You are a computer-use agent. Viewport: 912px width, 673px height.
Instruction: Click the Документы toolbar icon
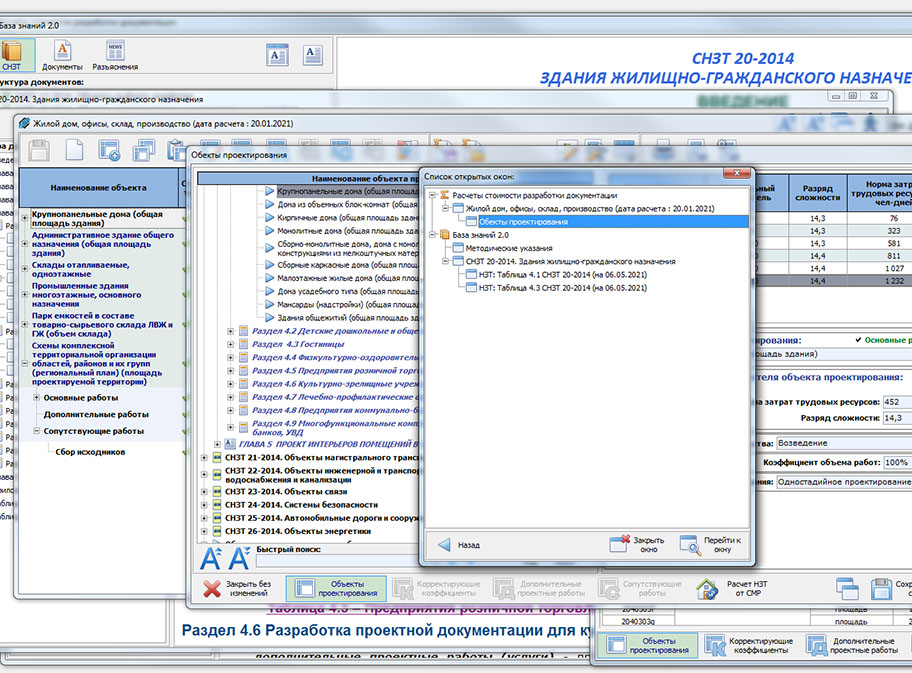62,54
